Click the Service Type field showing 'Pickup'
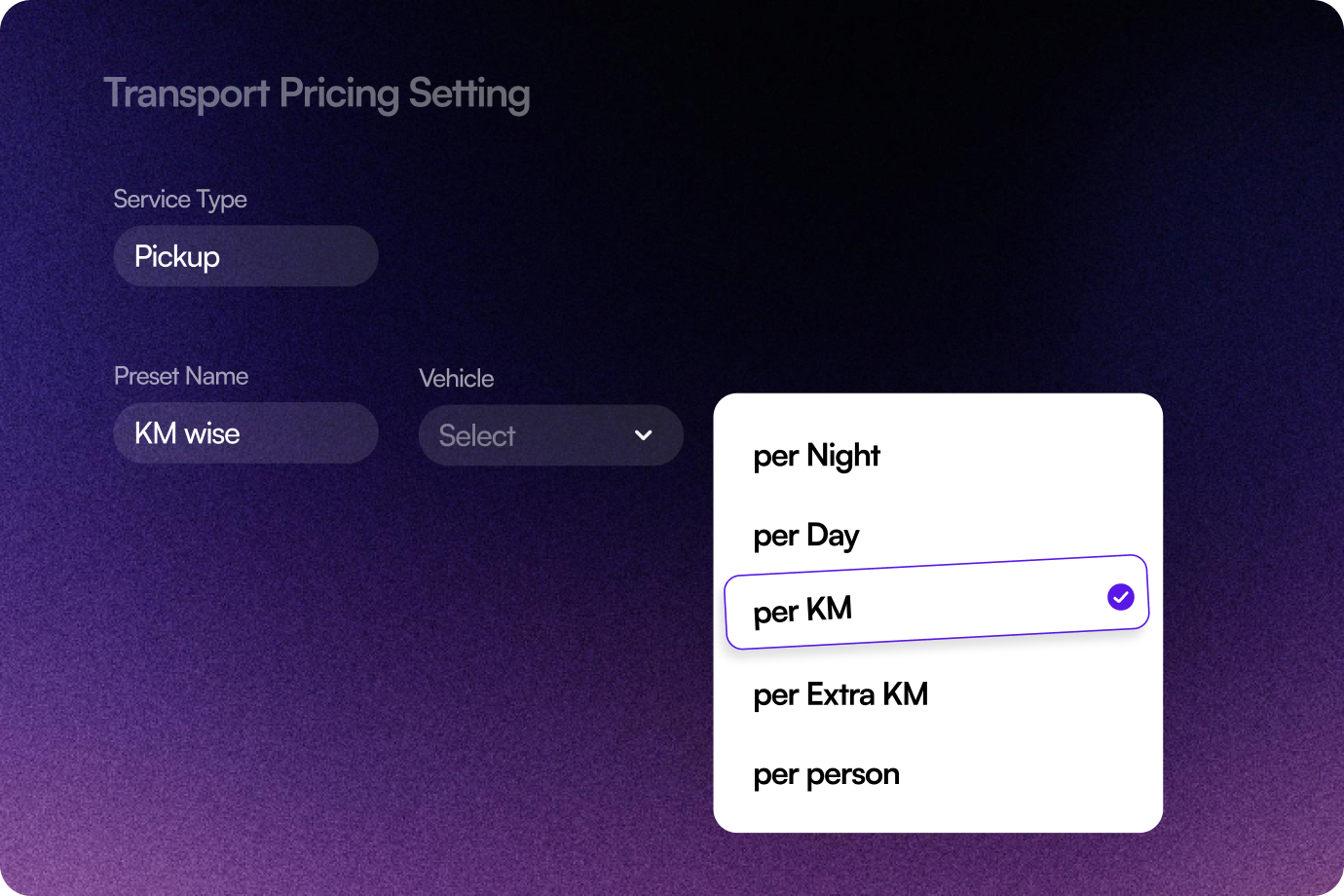The image size is (1344, 896). click(x=245, y=256)
